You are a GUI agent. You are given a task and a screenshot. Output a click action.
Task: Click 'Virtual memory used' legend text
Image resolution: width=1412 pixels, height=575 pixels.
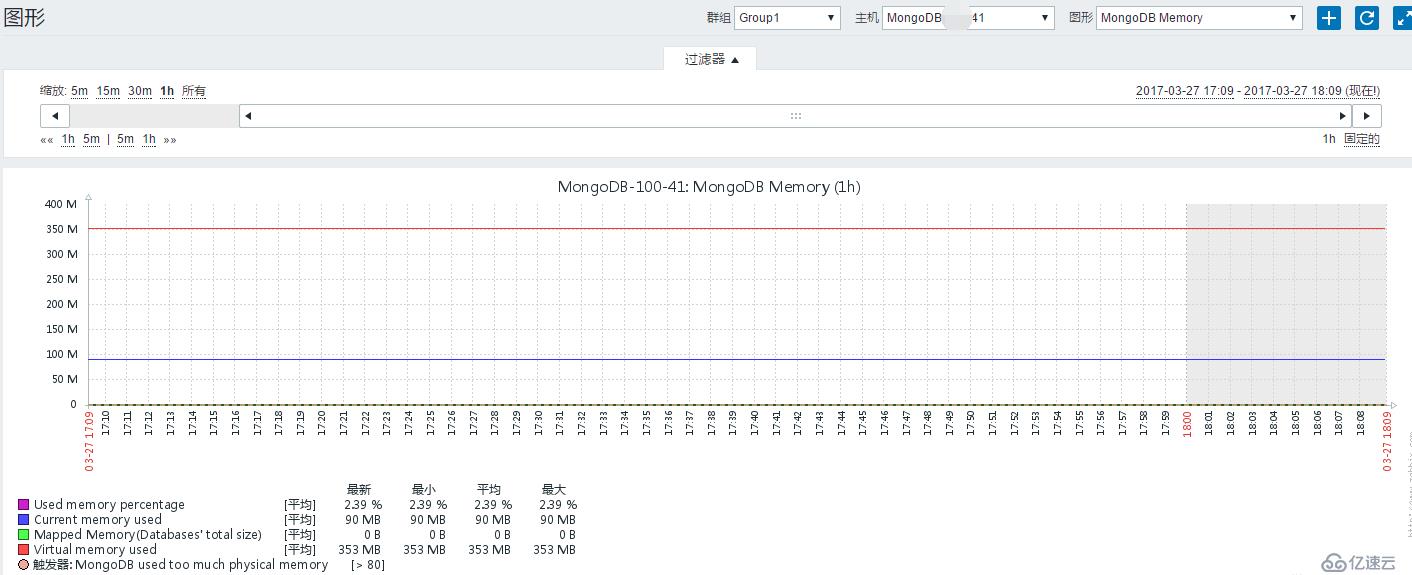[x=95, y=550]
